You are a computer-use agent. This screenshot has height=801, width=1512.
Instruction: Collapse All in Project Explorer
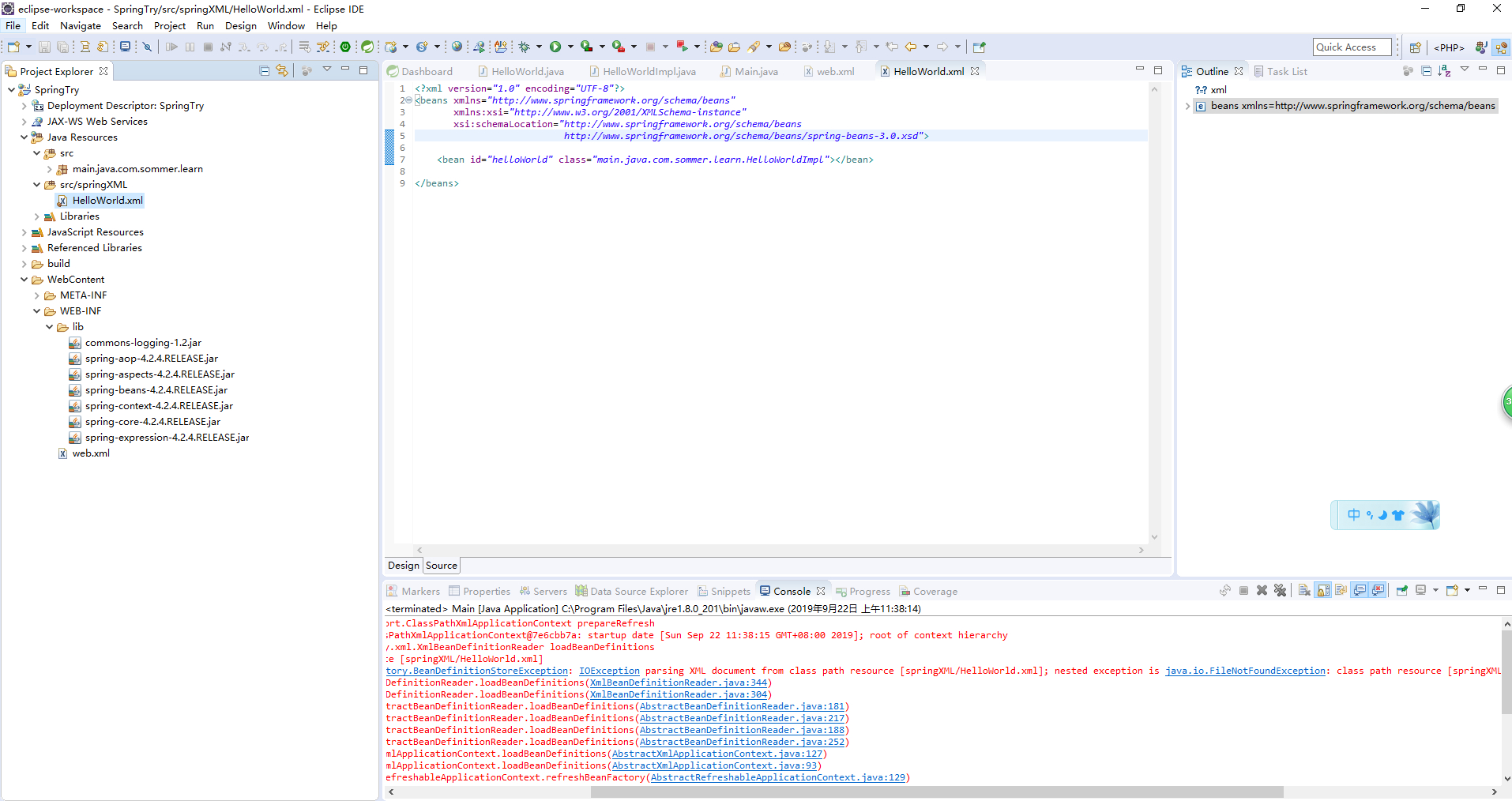265,71
